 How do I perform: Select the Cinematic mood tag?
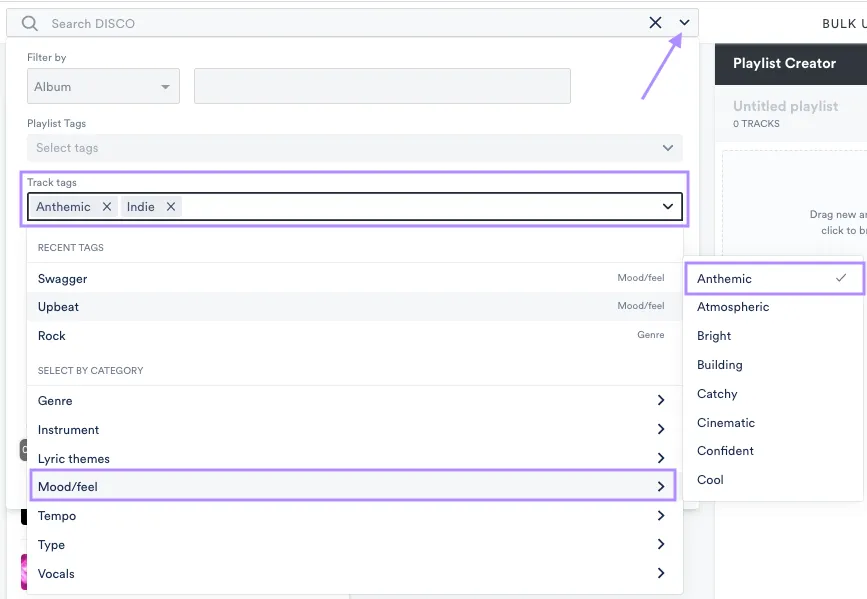726,423
